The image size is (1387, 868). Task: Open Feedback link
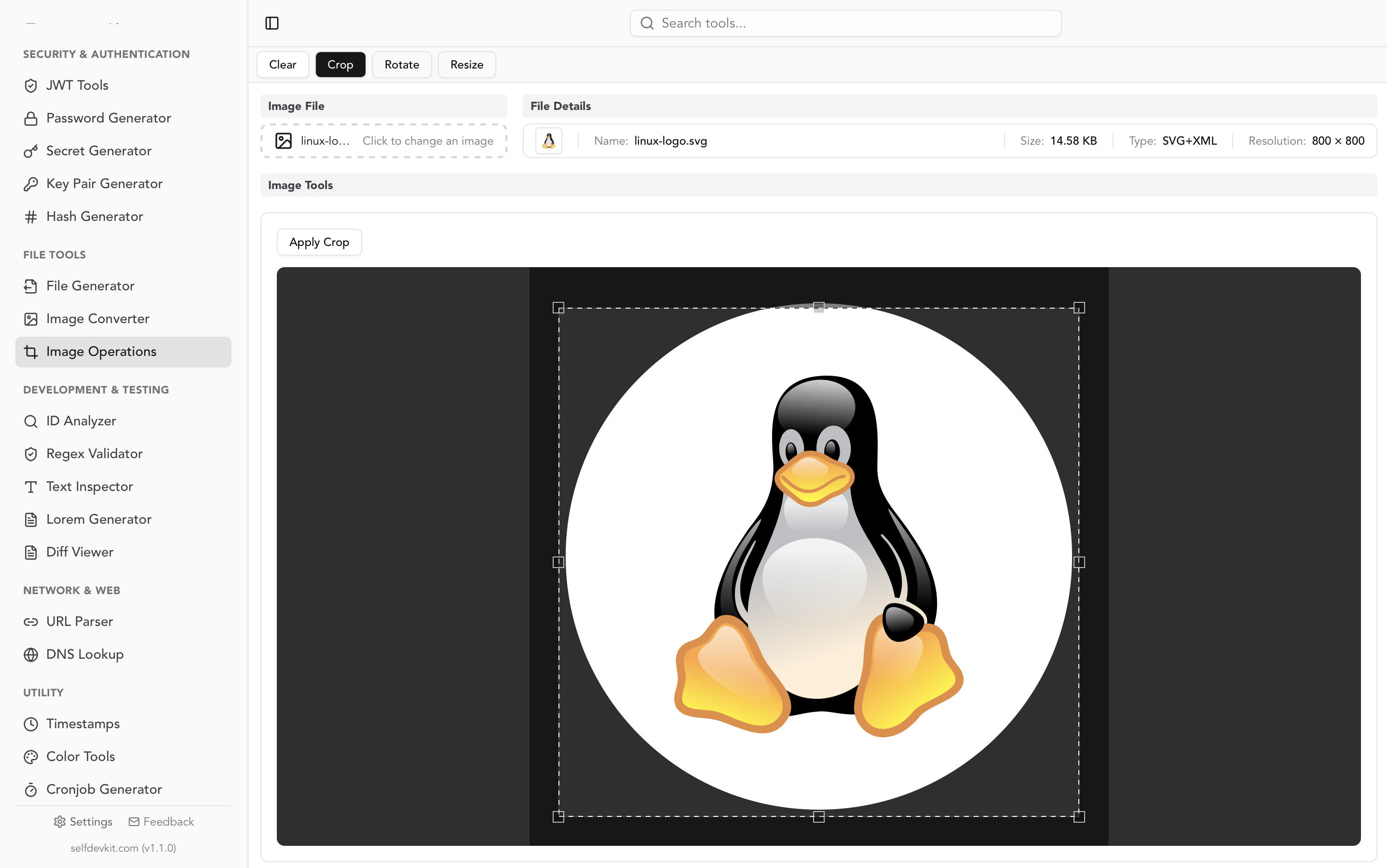pos(162,822)
